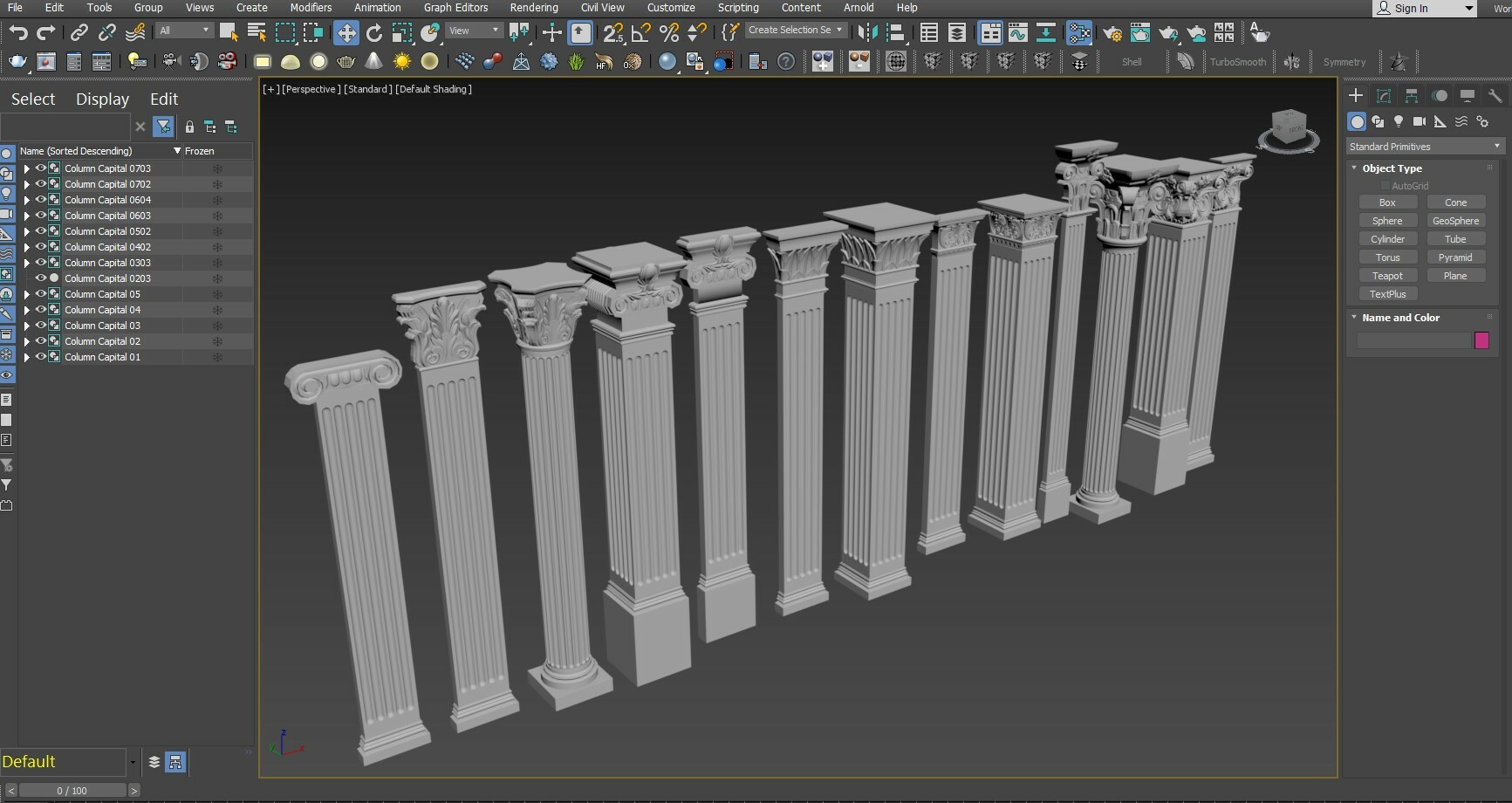1512x803 pixels.
Task: Click the Undo icon on the main toolbar
Action: tap(17, 32)
